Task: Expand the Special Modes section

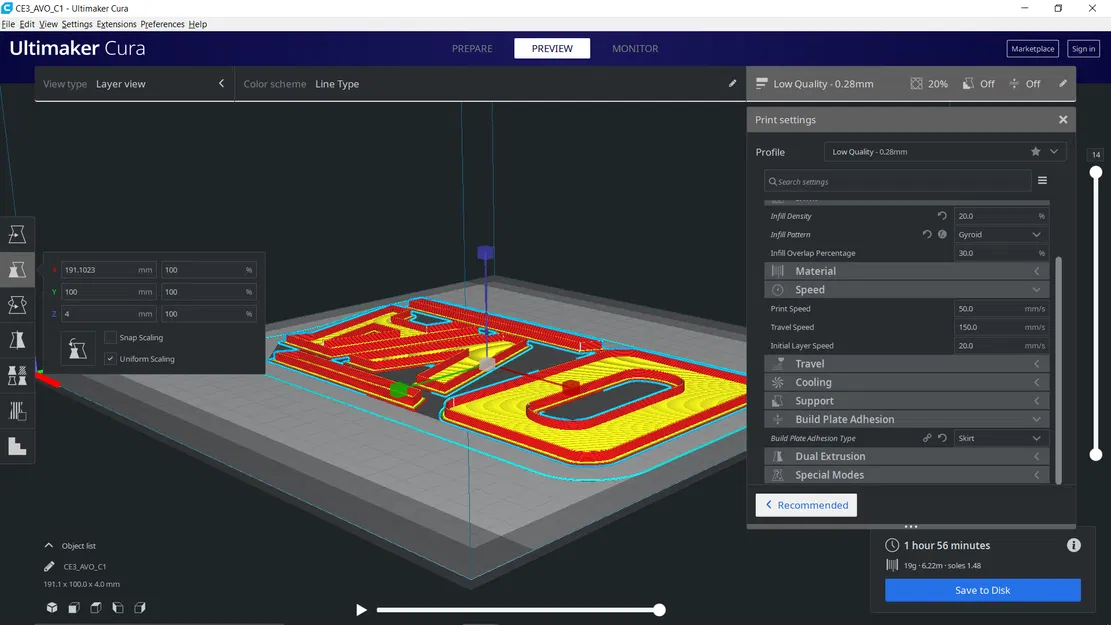Action: pos(906,475)
